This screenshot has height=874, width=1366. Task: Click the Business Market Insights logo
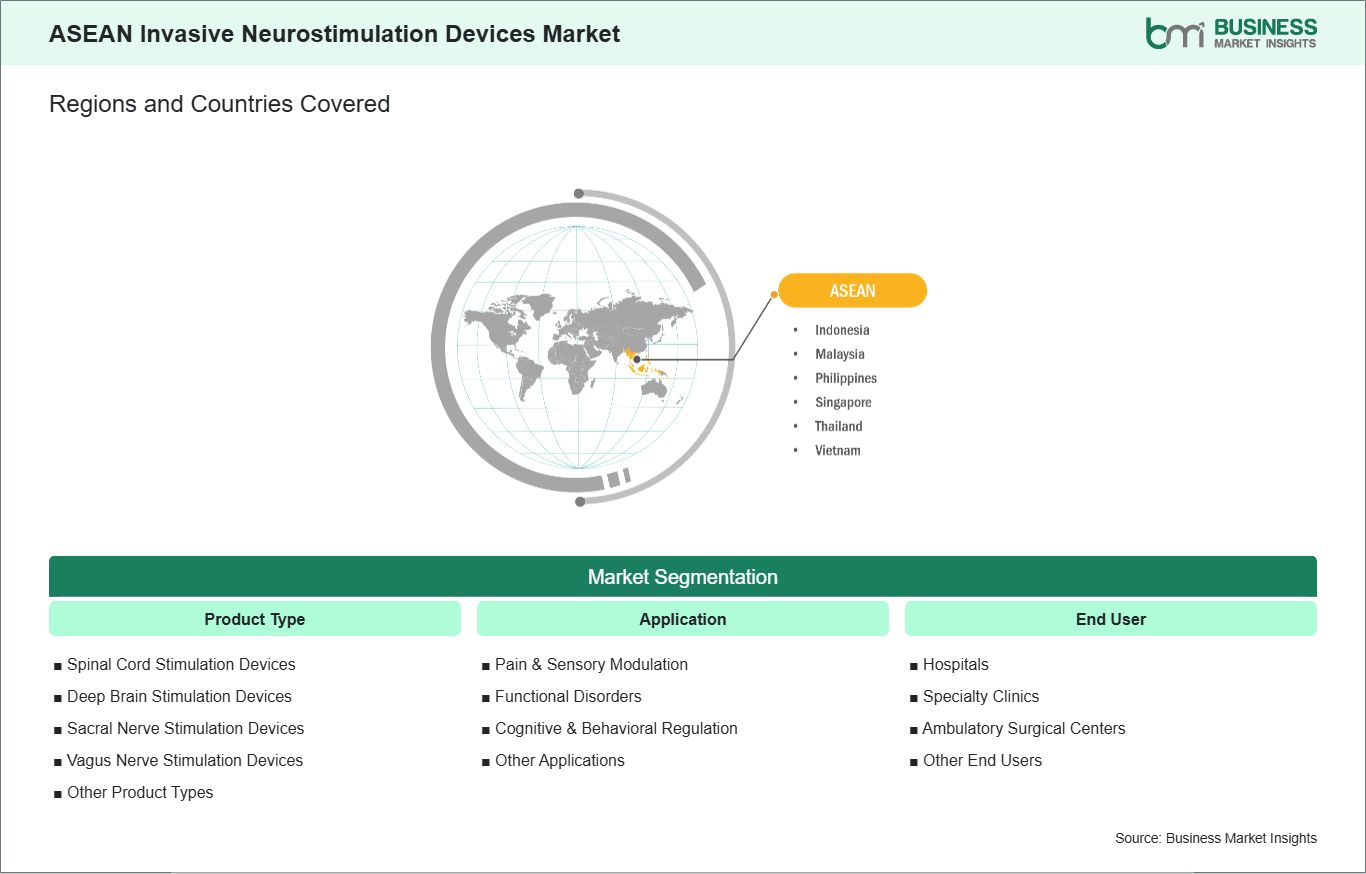point(1231,33)
